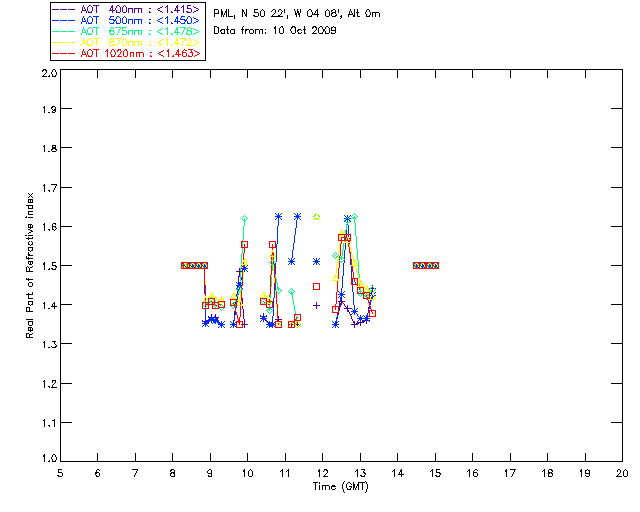This screenshot has width=640, height=512.
Task: Click the x-axis hour label 20
Action: [x=622, y=473]
